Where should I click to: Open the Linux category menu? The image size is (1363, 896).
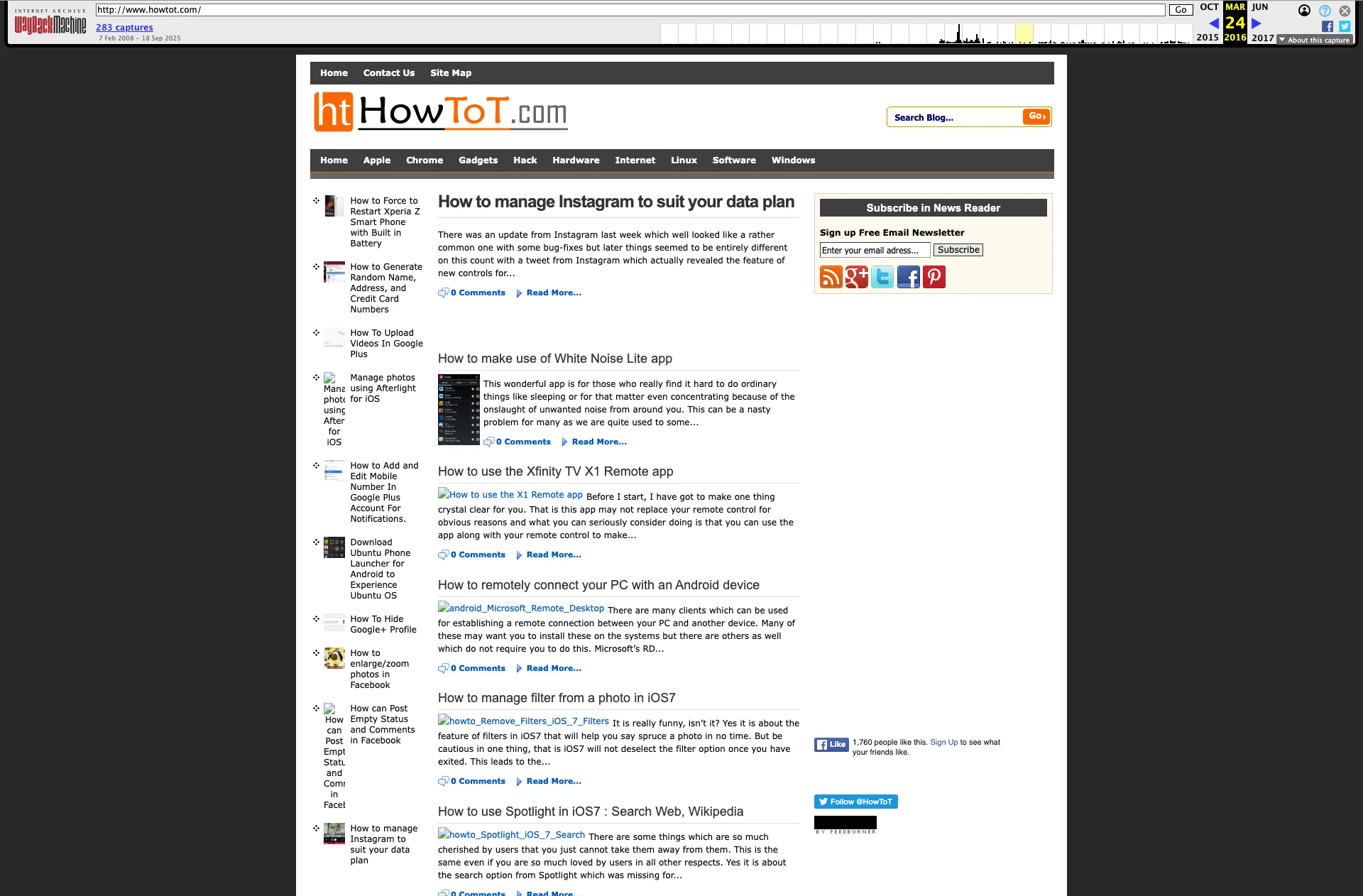click(x=684, y=160)
